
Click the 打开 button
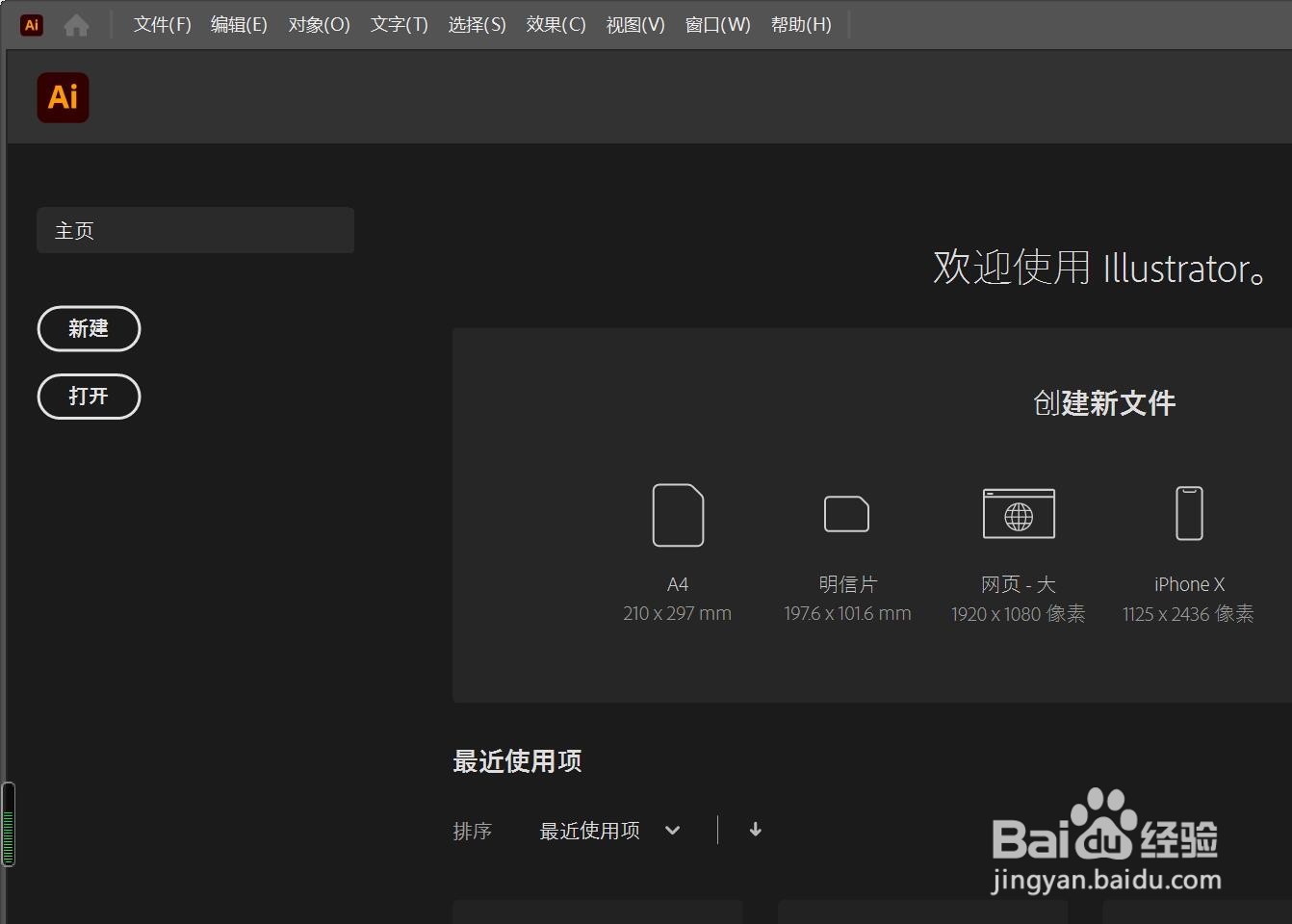[89, 397]
